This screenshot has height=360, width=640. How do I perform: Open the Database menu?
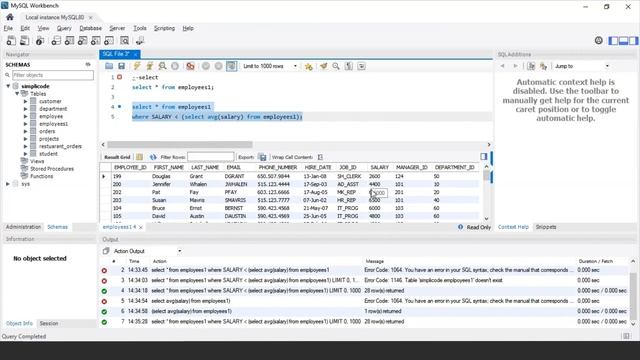(91, 28)
